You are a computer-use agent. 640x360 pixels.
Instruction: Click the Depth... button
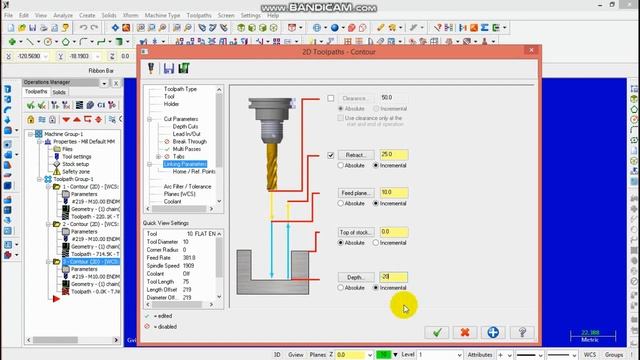pyautogui.click(x=356, y=277)
